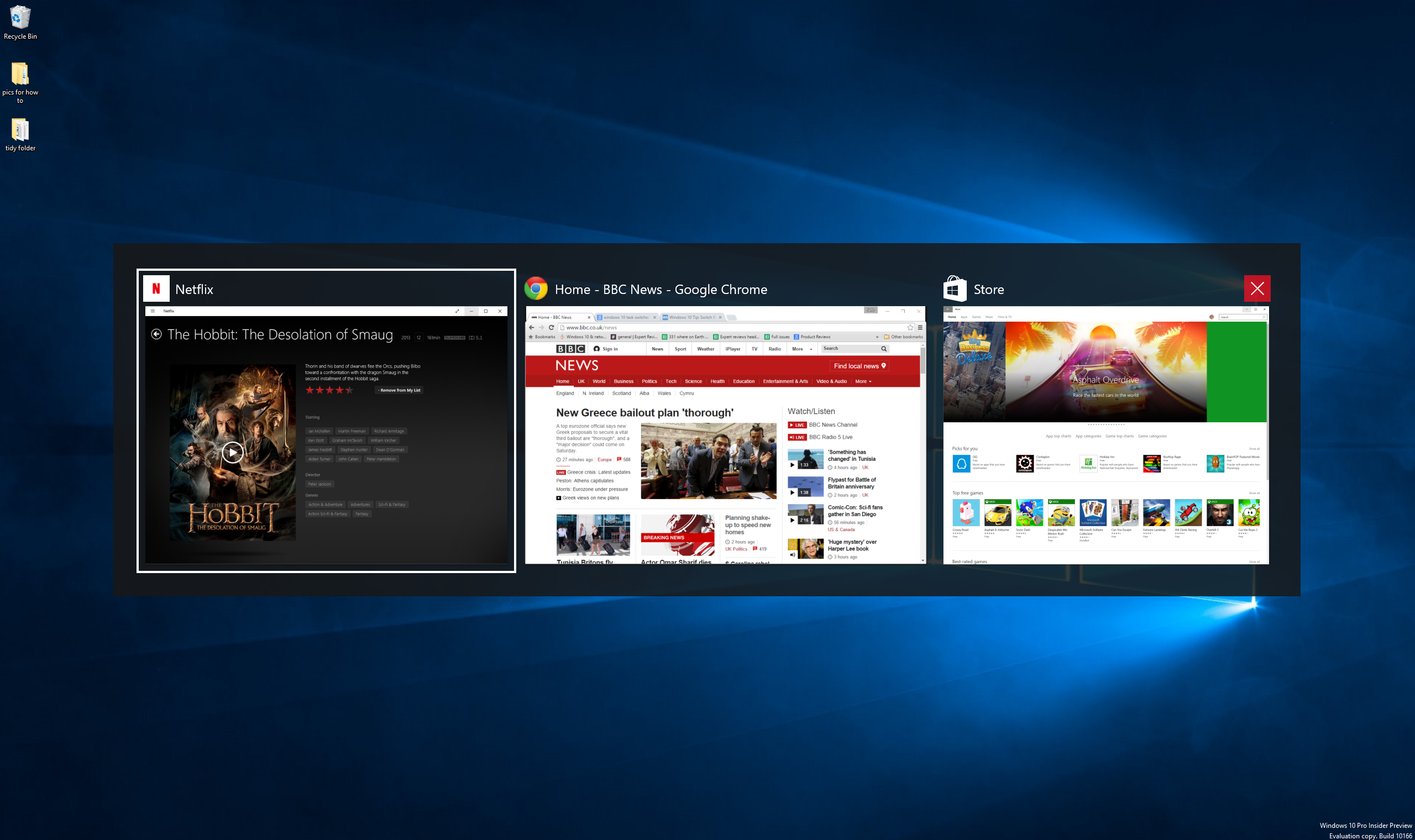1415x840 pixels.
Task: Open the Sonic Dash game tile
Action: (x=1029, y=518)
